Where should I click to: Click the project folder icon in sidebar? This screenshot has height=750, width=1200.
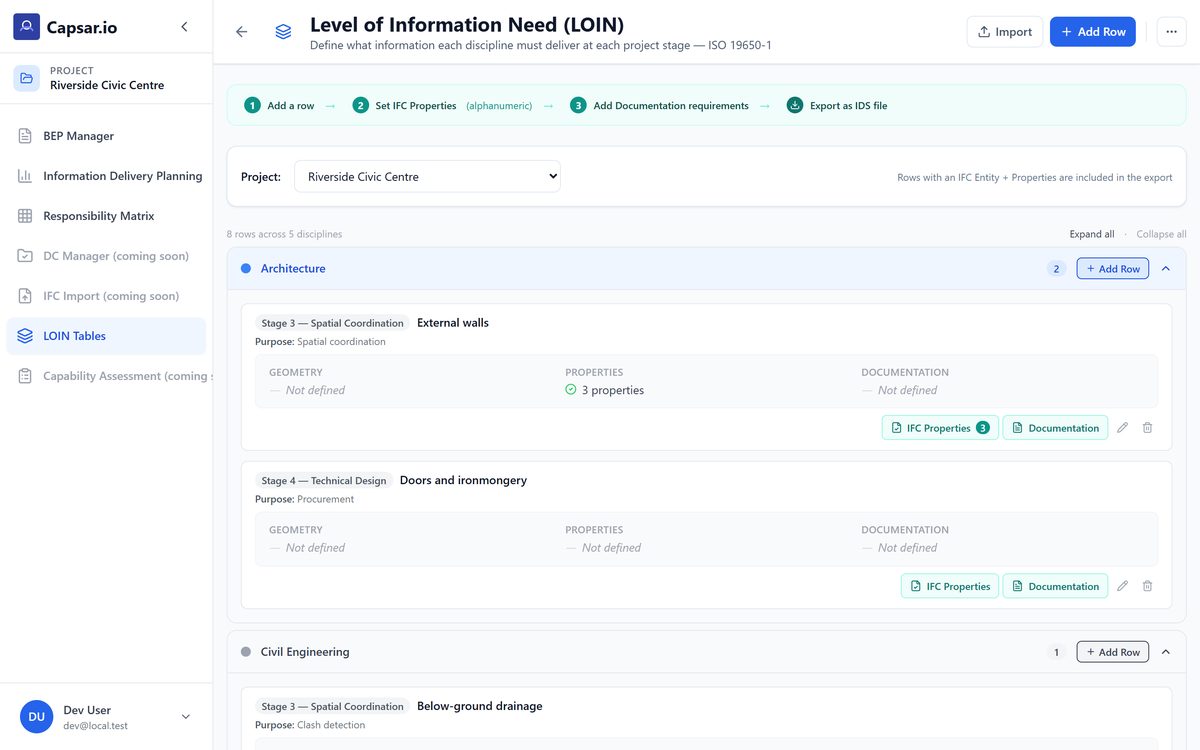click(x=27, y=78)
